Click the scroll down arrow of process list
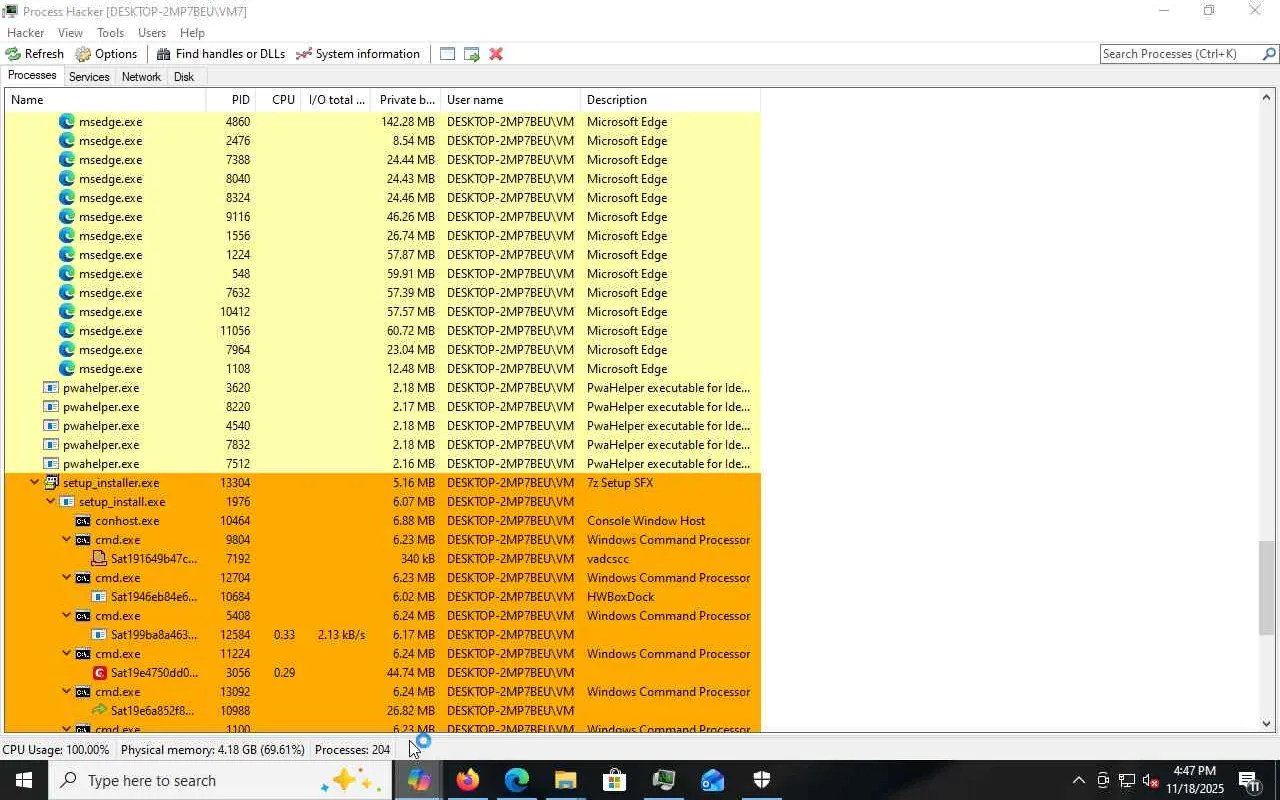This screenshot has width=1280, height=800. [x=1267, y=724]
